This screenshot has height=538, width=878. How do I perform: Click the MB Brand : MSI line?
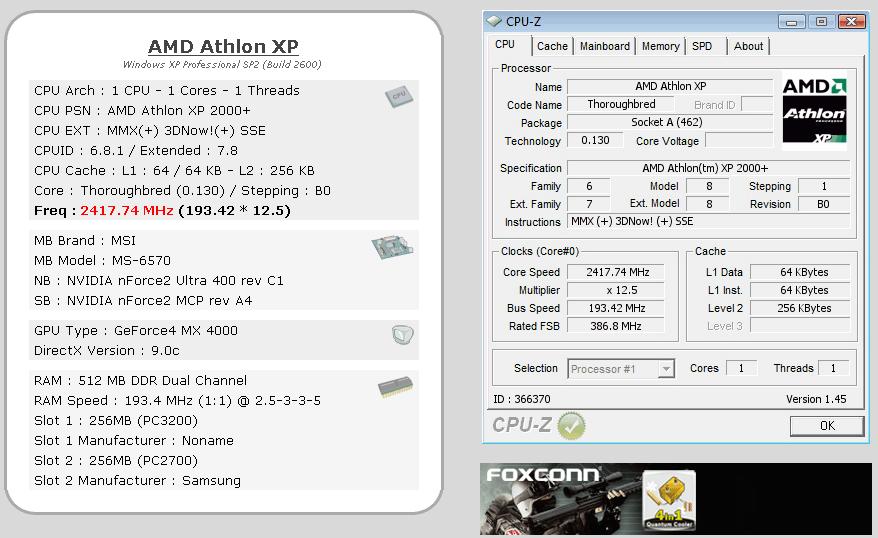85,241
